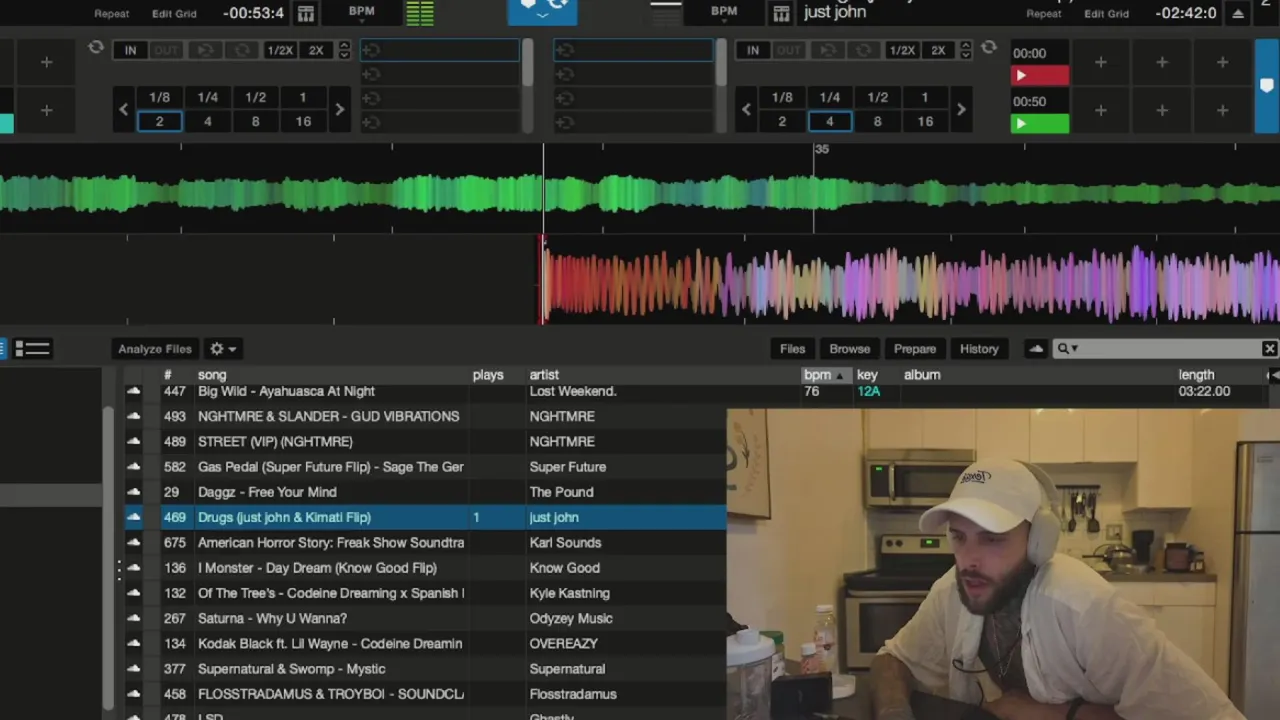The width and height of the screenshot is (1280, 720).
Task: Open the History panel tab
Action: (979, 349)
